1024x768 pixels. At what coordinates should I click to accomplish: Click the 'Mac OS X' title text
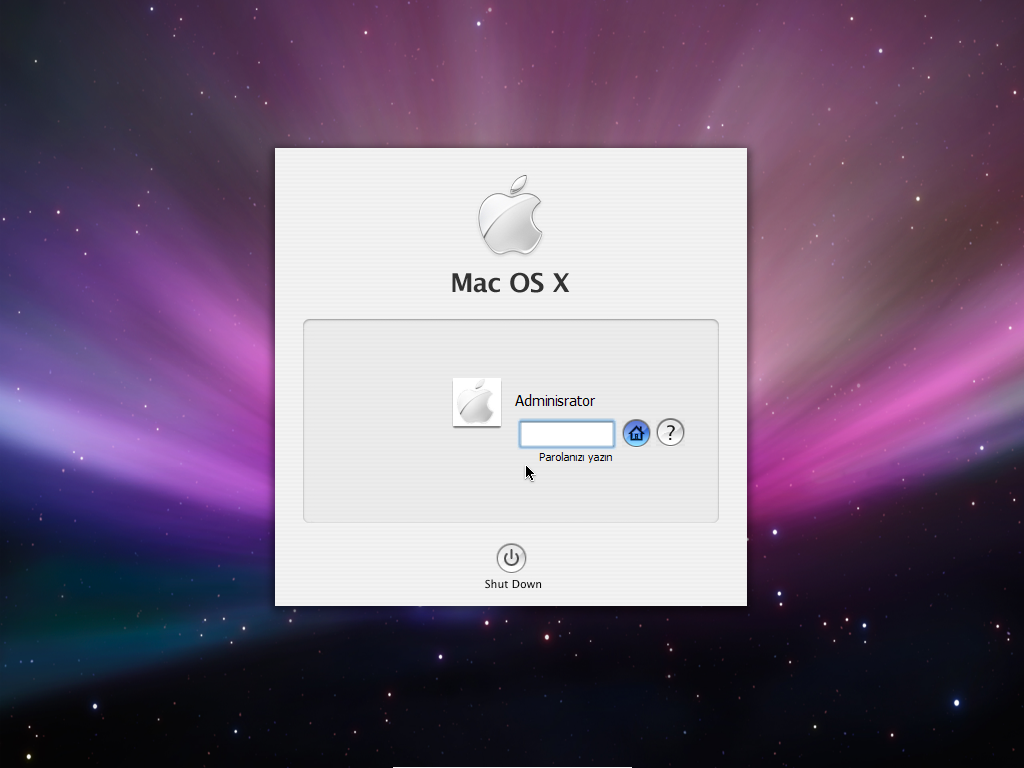pos(510,283)
